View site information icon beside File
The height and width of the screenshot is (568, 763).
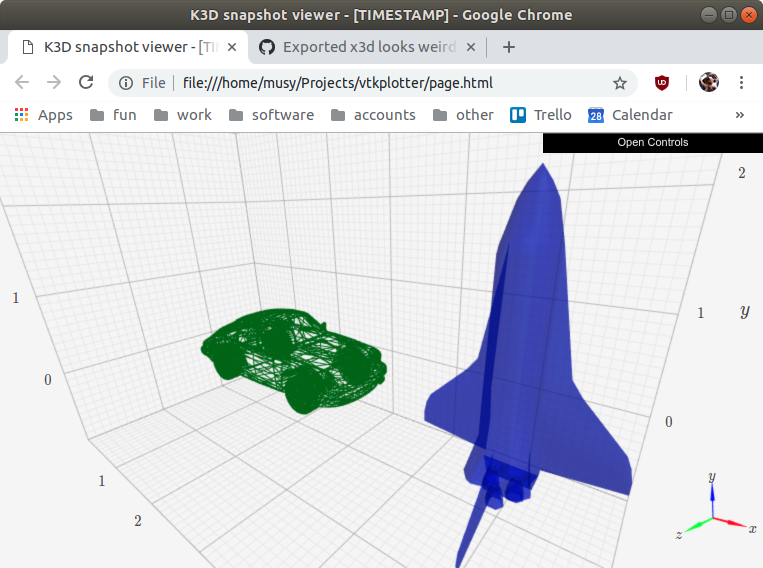pyautogui.click(x=126, y=83)
